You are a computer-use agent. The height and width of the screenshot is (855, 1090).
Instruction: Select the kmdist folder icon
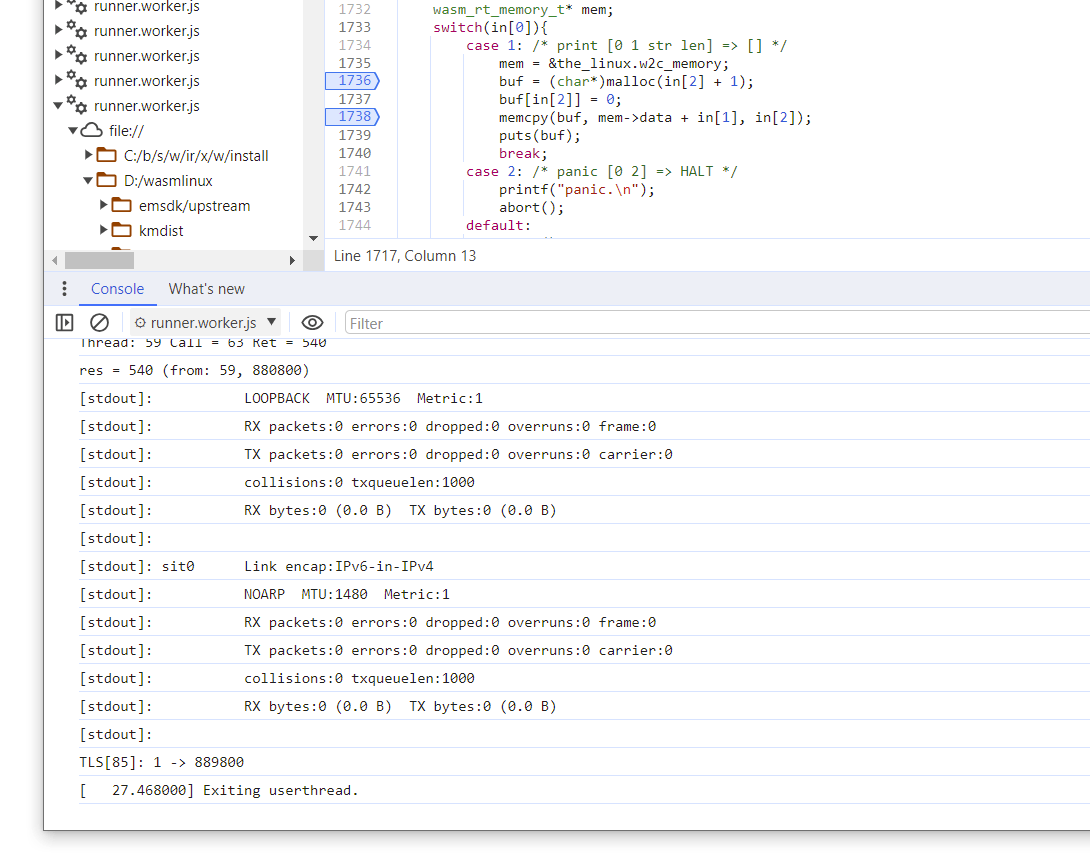[122, 230]
